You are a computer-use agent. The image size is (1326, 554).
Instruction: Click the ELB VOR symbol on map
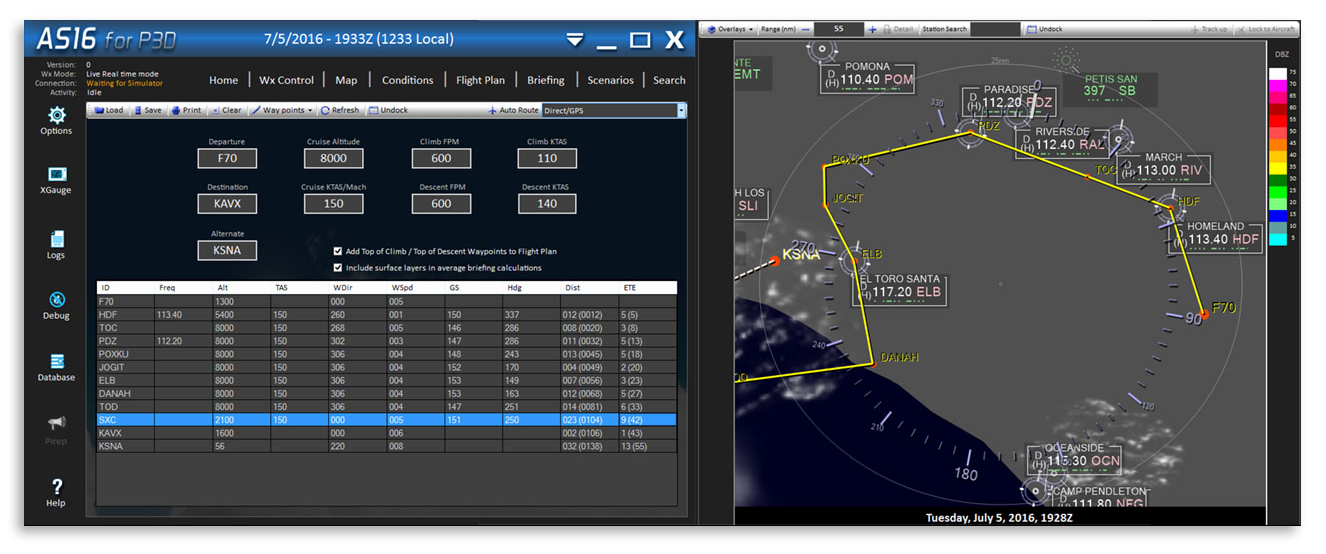point(852,261)
